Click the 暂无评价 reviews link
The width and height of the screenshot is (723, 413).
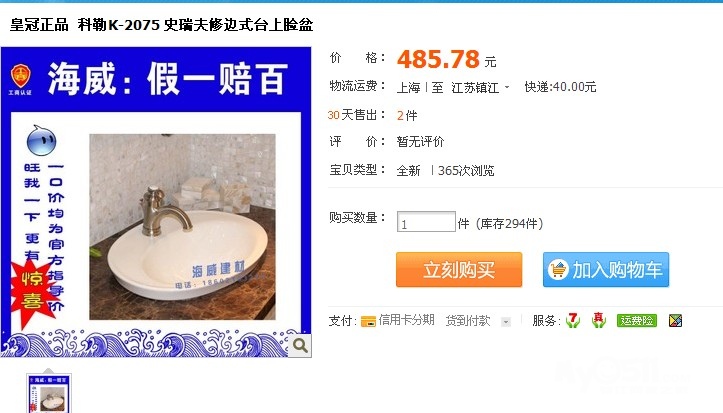tap(420, 142)
